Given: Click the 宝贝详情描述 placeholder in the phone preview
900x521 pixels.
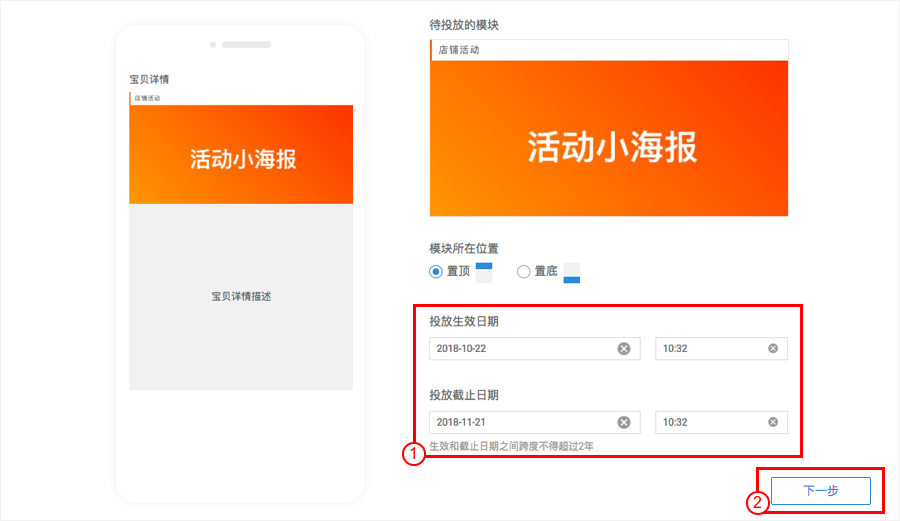Looking at the screenshot, I should coord(241,297).
